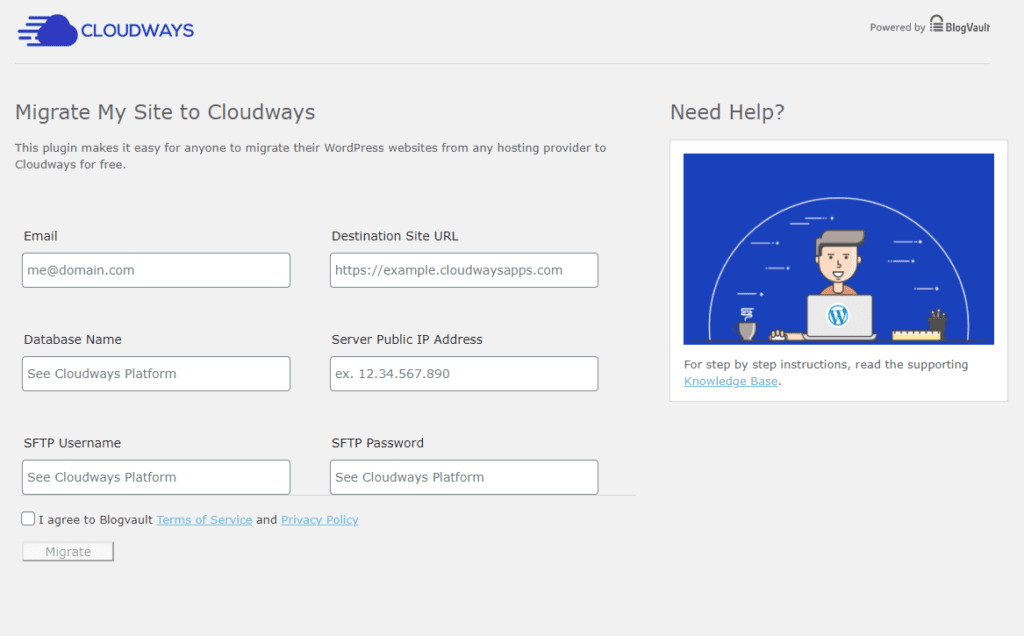The width and height of the screenshot is (1024, 636).
Task: Open the Privacy Policy link
Action: click(320, 520)
